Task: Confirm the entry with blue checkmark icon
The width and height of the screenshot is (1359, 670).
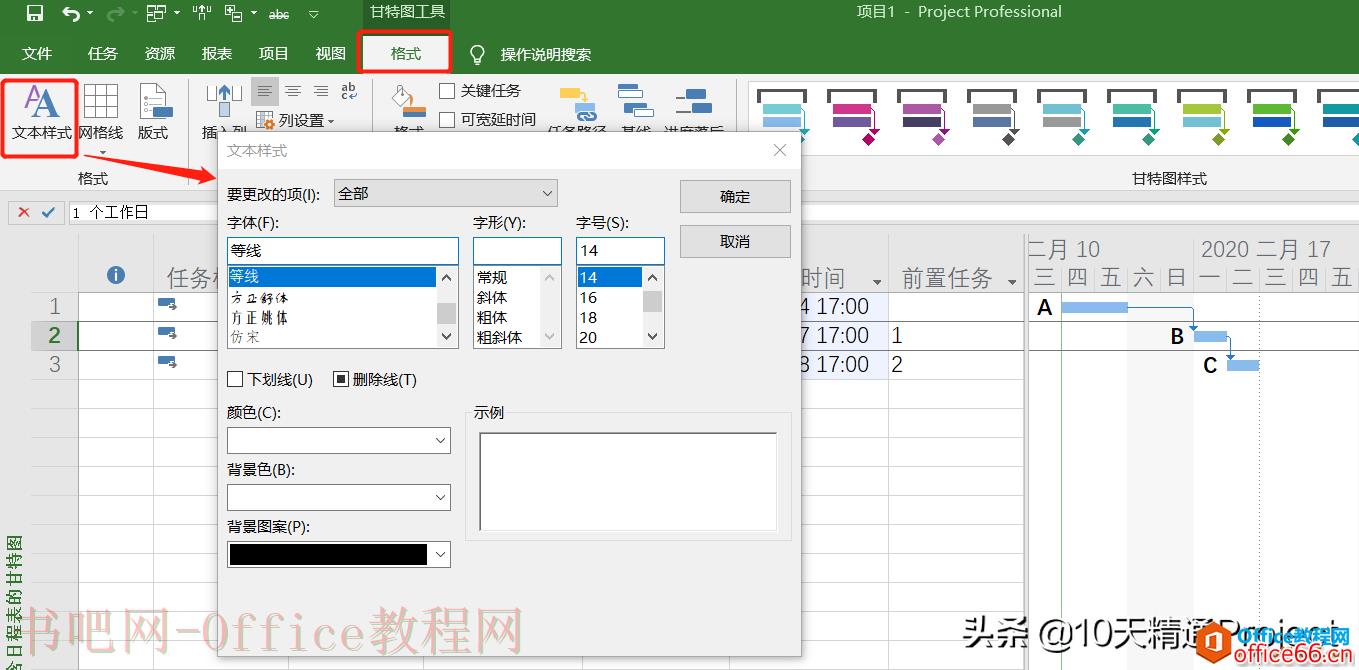Action: click(47, 212)
